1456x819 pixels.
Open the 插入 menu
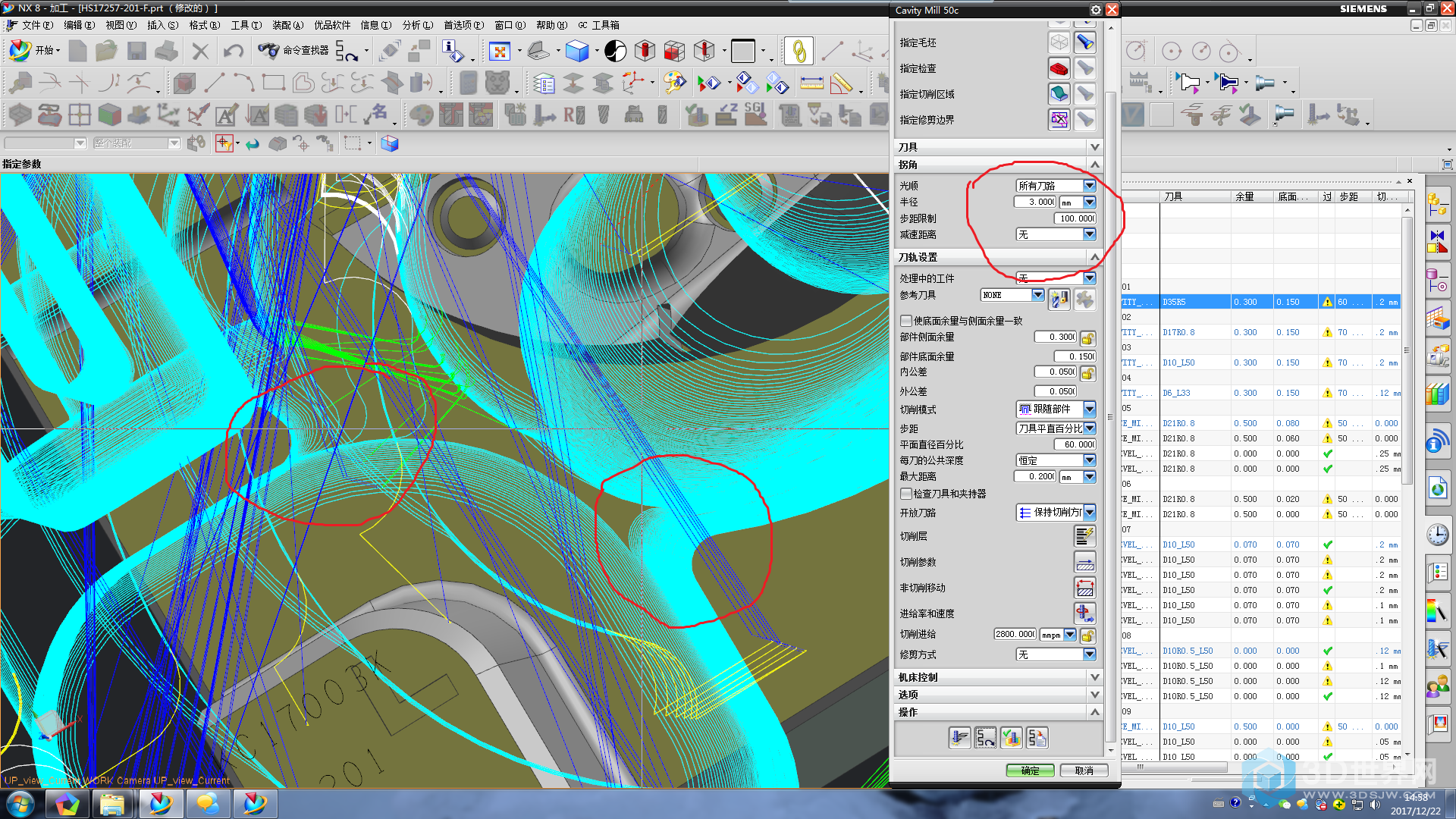162,25
